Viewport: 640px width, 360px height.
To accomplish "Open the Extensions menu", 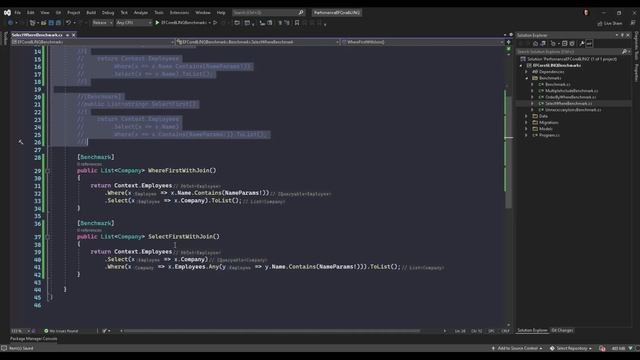I will click(179, 13).
